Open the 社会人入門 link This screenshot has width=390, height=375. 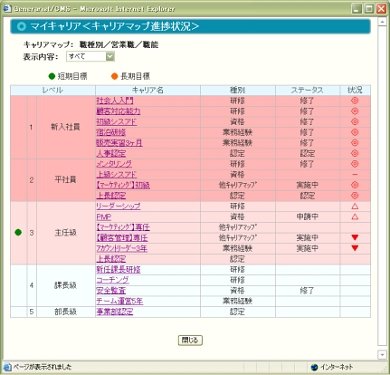[x=115, y=101]
